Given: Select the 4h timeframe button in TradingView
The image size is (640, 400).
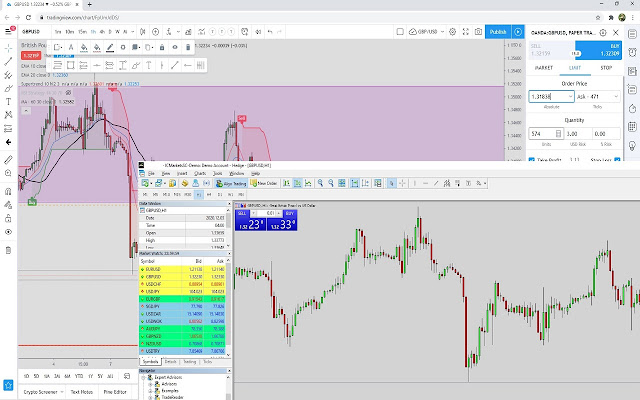Looking at the screenshot, I should (x=102, y=32).
